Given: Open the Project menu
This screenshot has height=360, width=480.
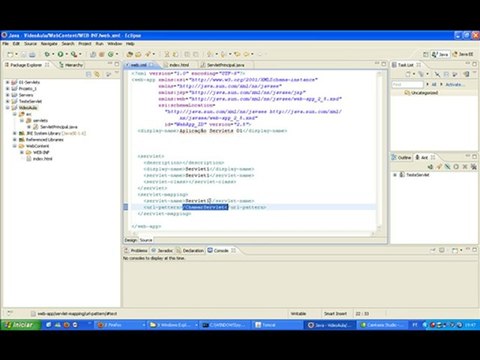Looking at the screenshot, I should tap(85, 44).
